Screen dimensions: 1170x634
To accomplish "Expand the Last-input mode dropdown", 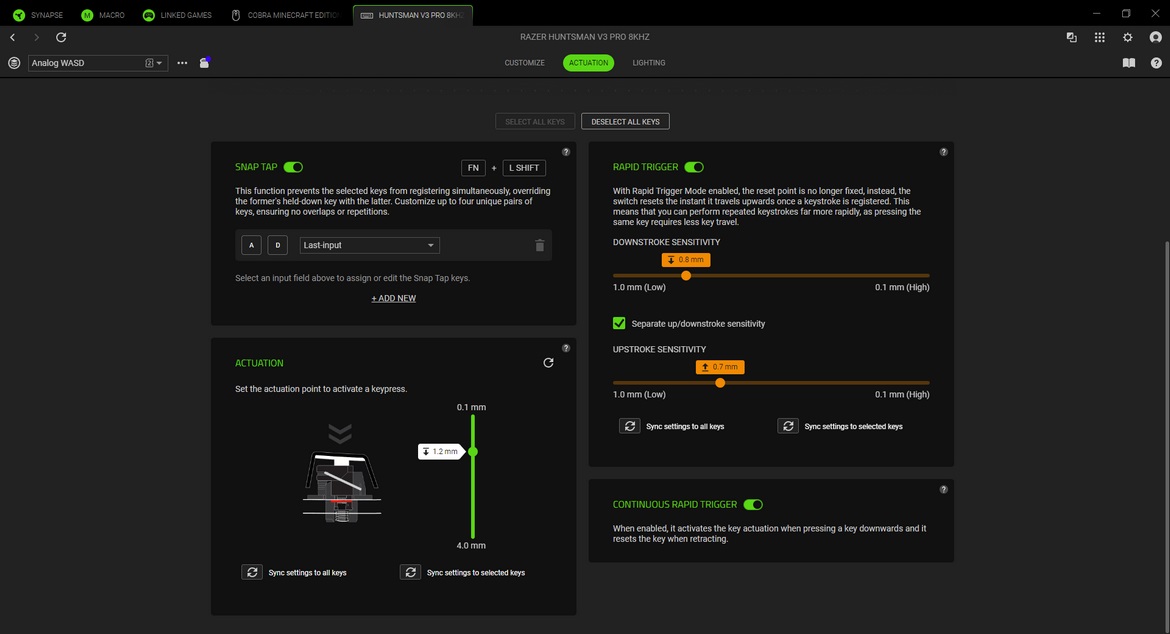I will pyautogui.click(x=369, y=245).
